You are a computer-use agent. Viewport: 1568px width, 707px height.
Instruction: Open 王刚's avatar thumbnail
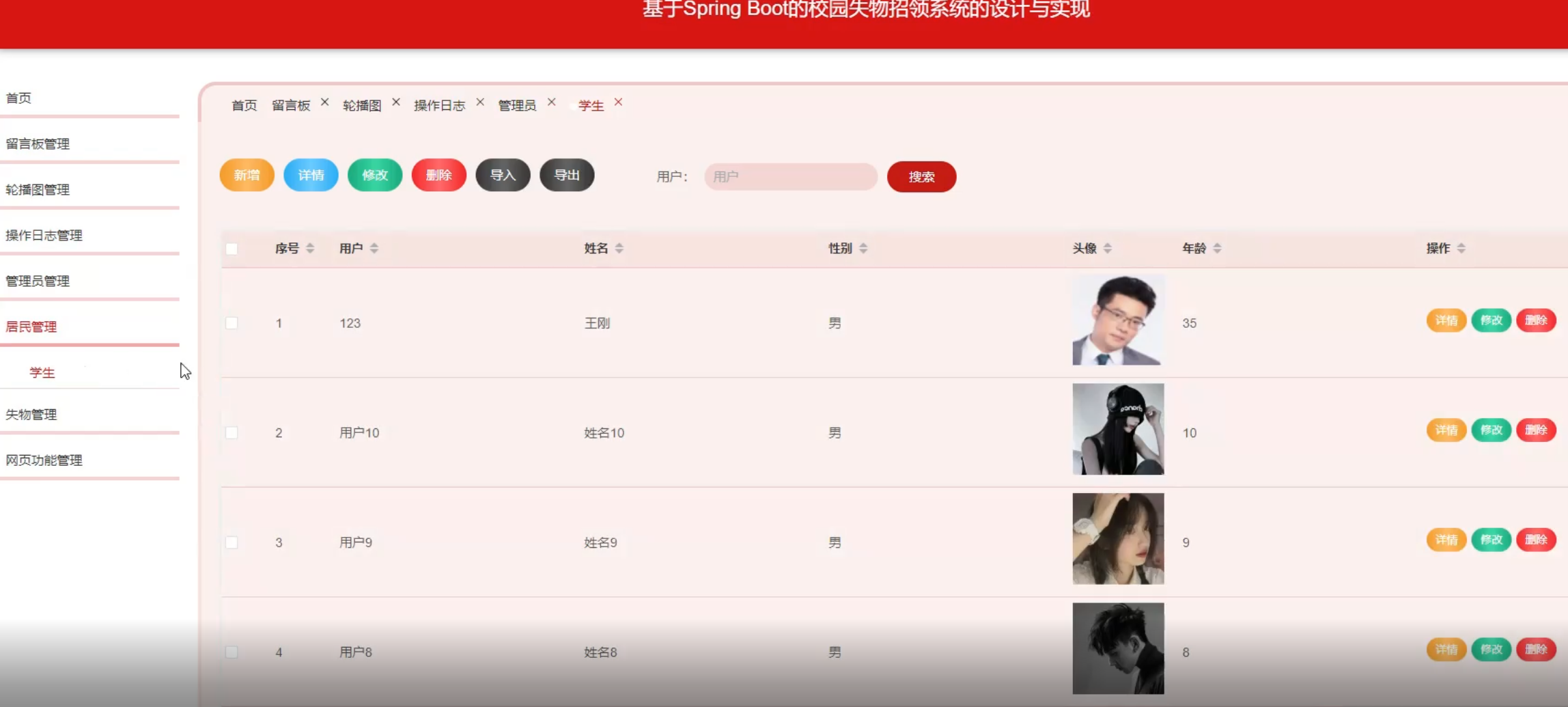tap(1118, 320)
